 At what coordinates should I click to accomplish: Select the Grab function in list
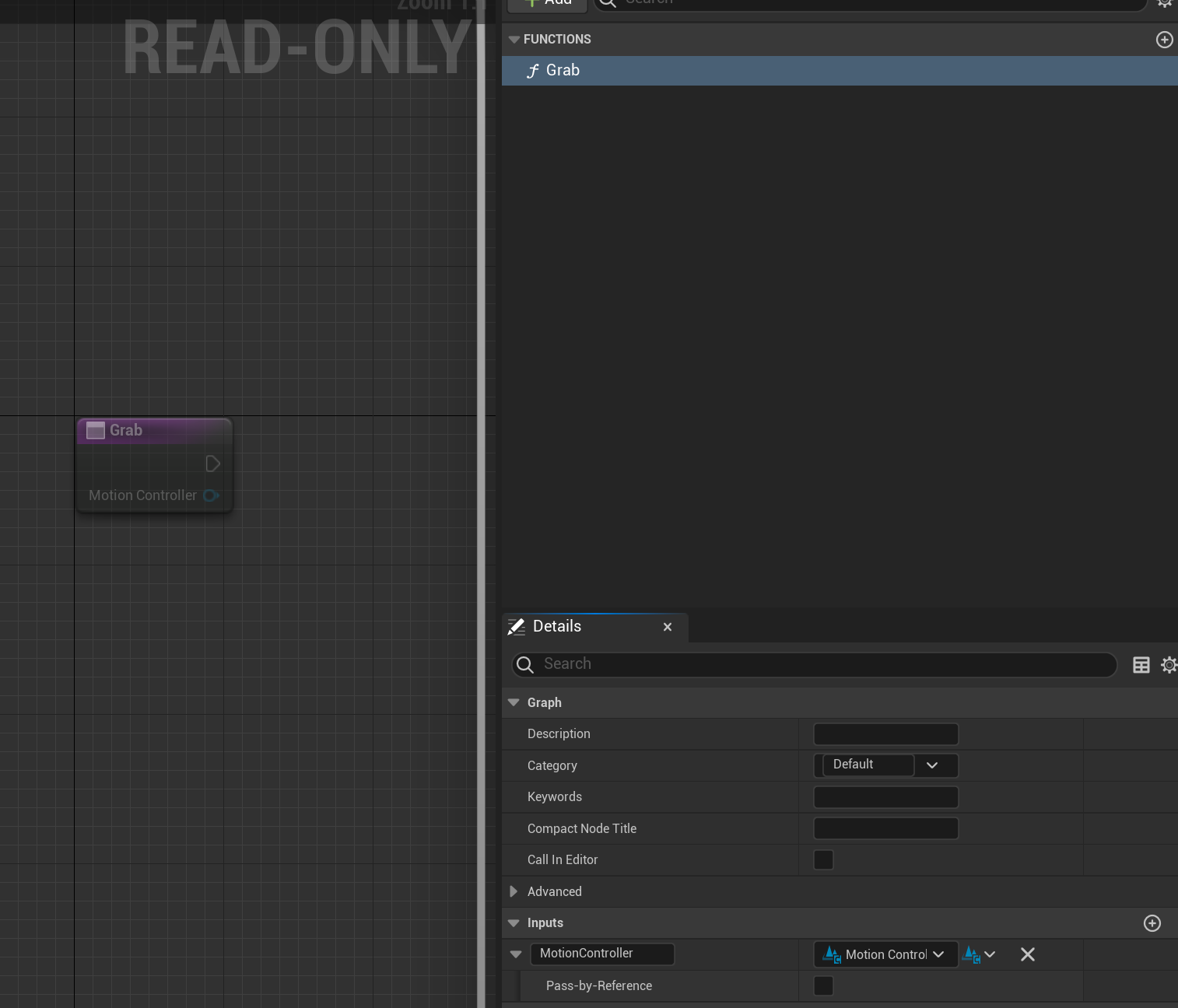[563, 71]
